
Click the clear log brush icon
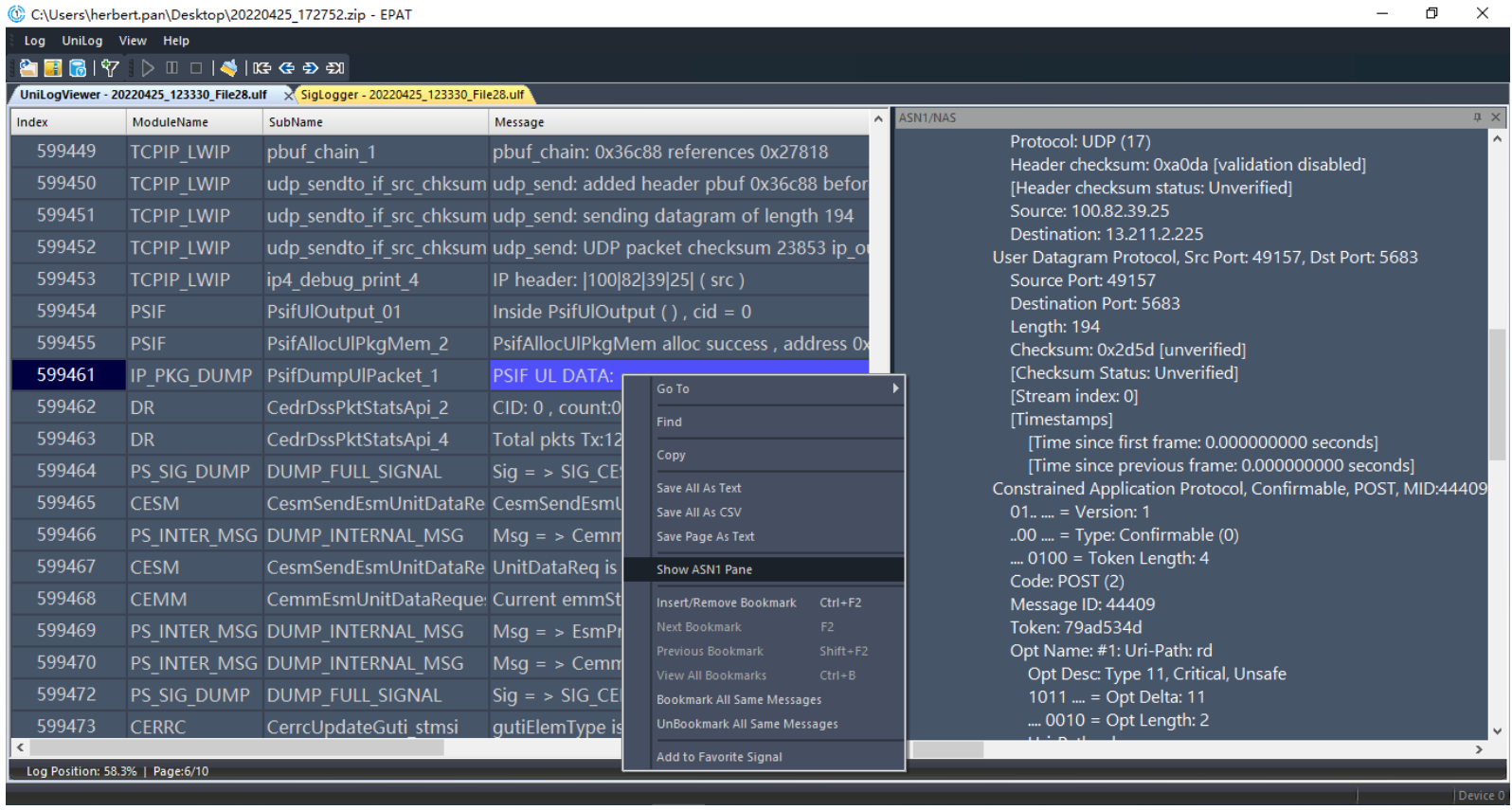pyautogui.click(x=228, y=68)
